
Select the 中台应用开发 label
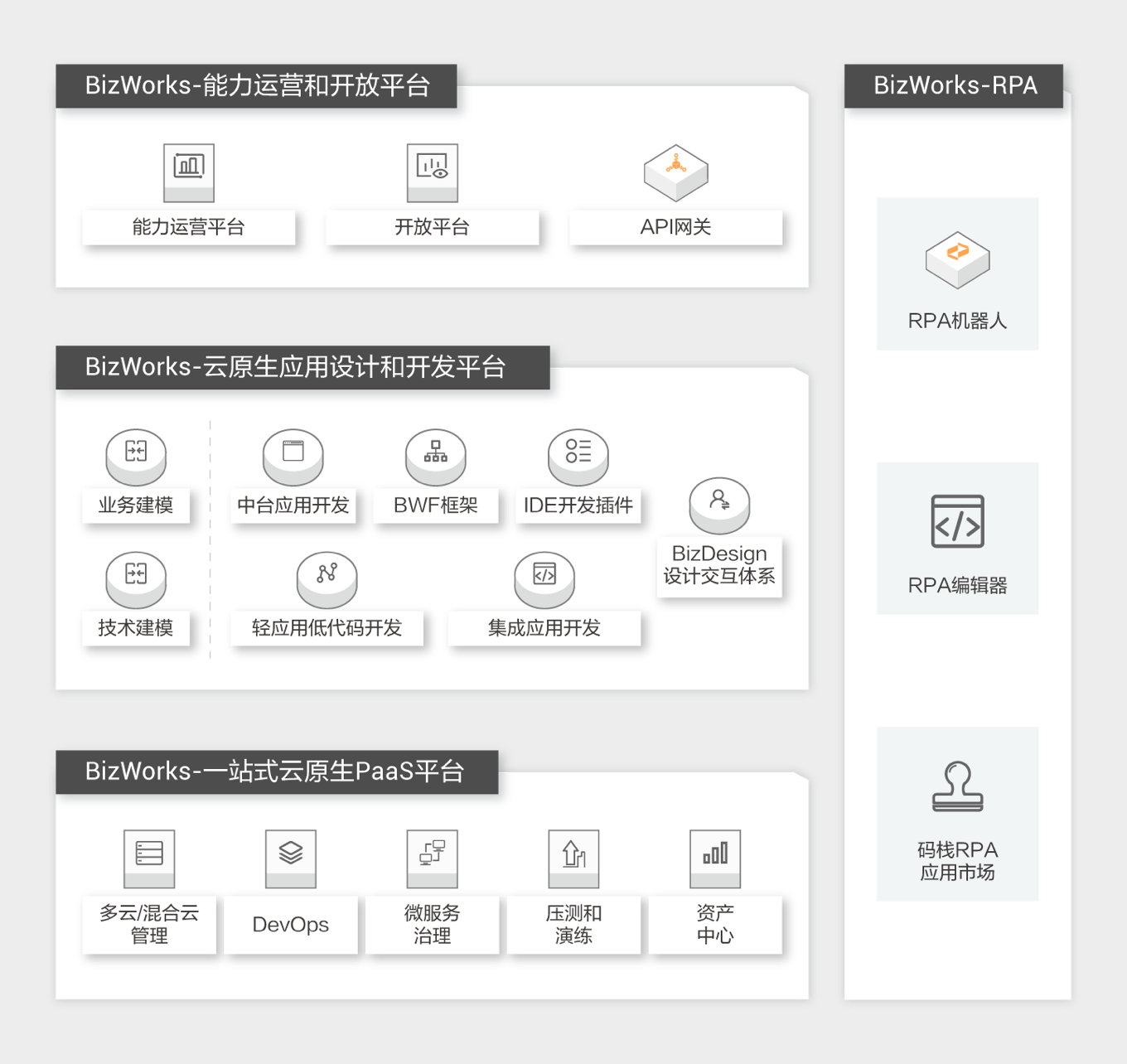293,505
